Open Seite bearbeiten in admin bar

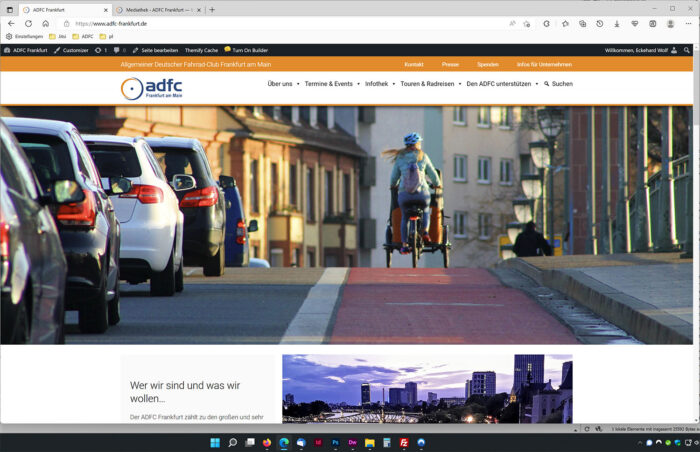pyautogui.click(x=155, y=50)
